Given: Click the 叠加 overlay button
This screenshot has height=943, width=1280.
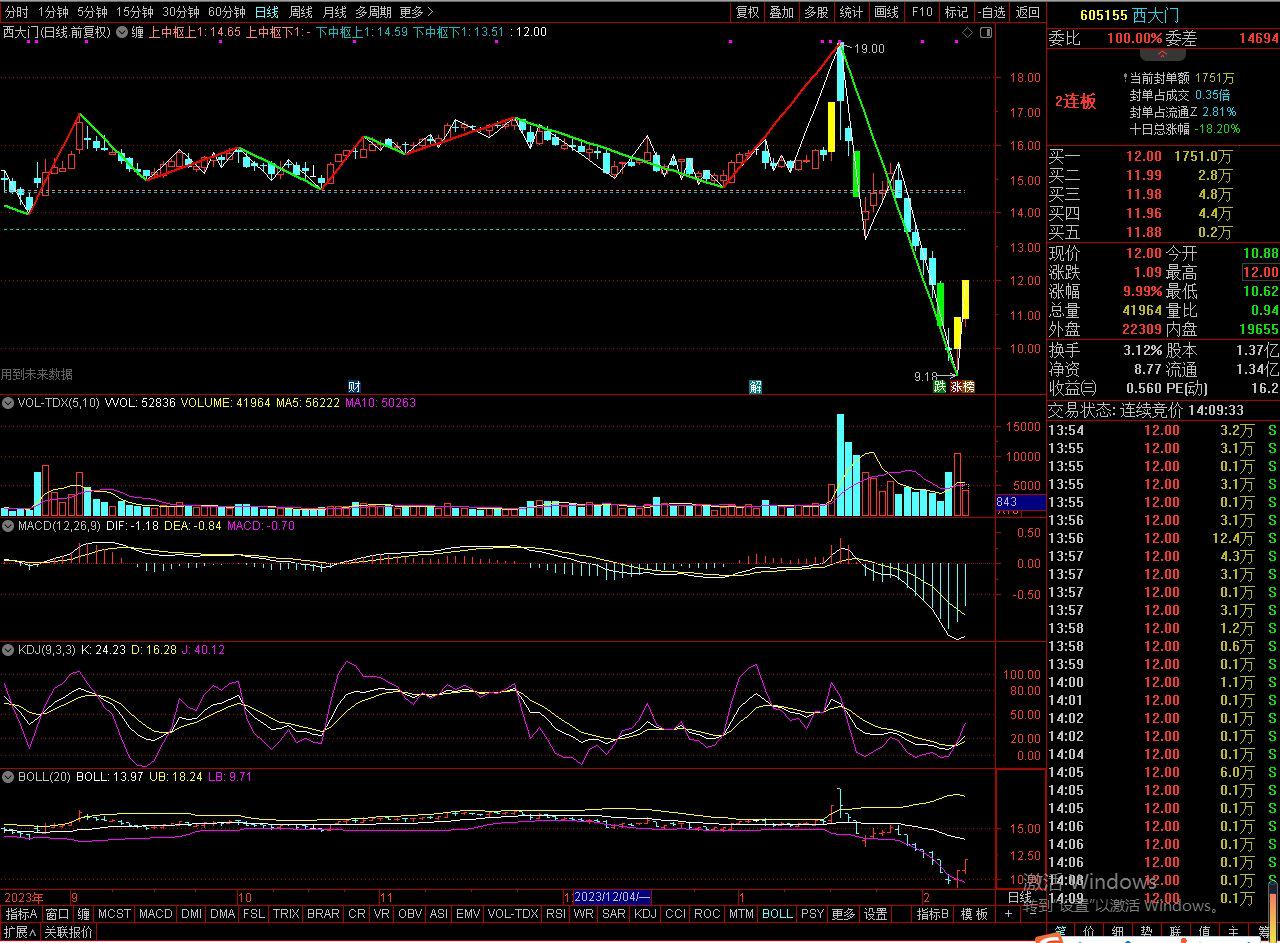Looking at the screenshot, I should (782, 12).
